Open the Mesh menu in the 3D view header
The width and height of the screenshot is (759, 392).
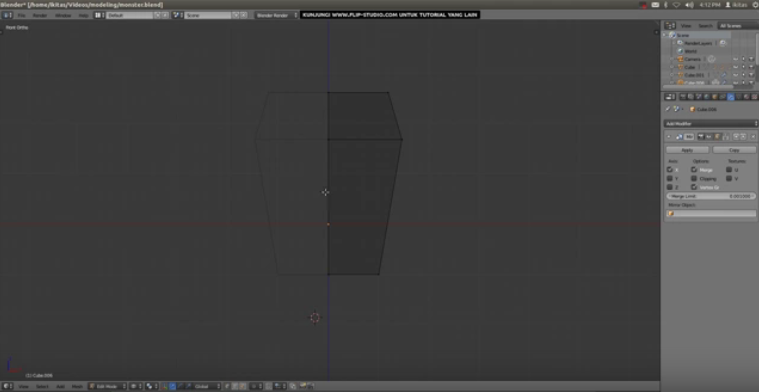[x=77, y=386]
